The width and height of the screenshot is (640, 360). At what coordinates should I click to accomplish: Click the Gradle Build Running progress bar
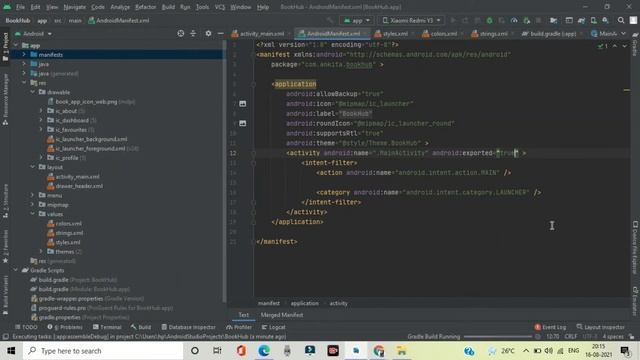point(498,337)
